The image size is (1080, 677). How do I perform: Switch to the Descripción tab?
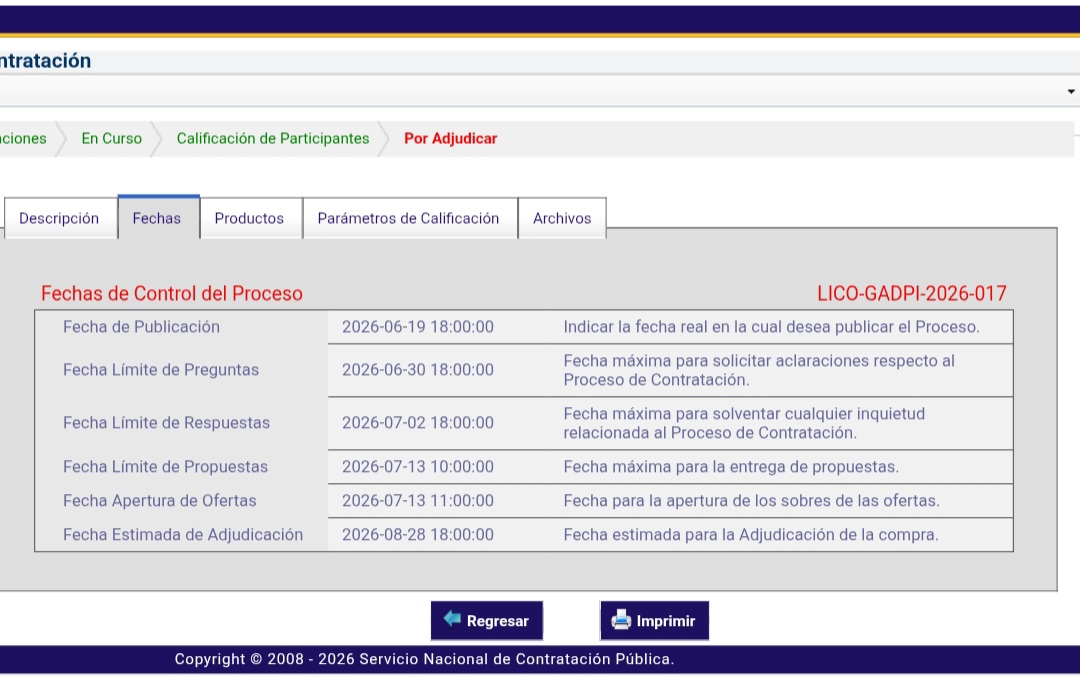click(59, 218)
